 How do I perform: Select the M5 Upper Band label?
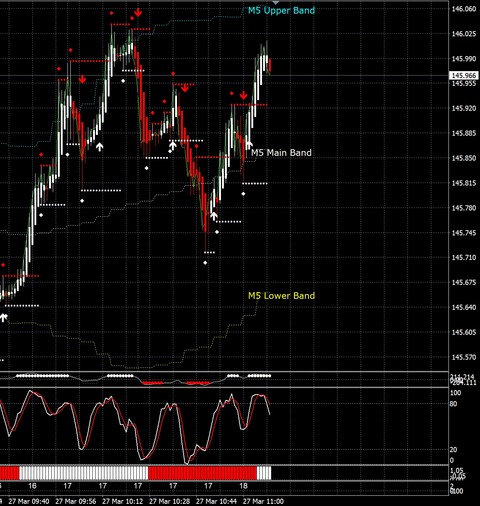point(281,11)
